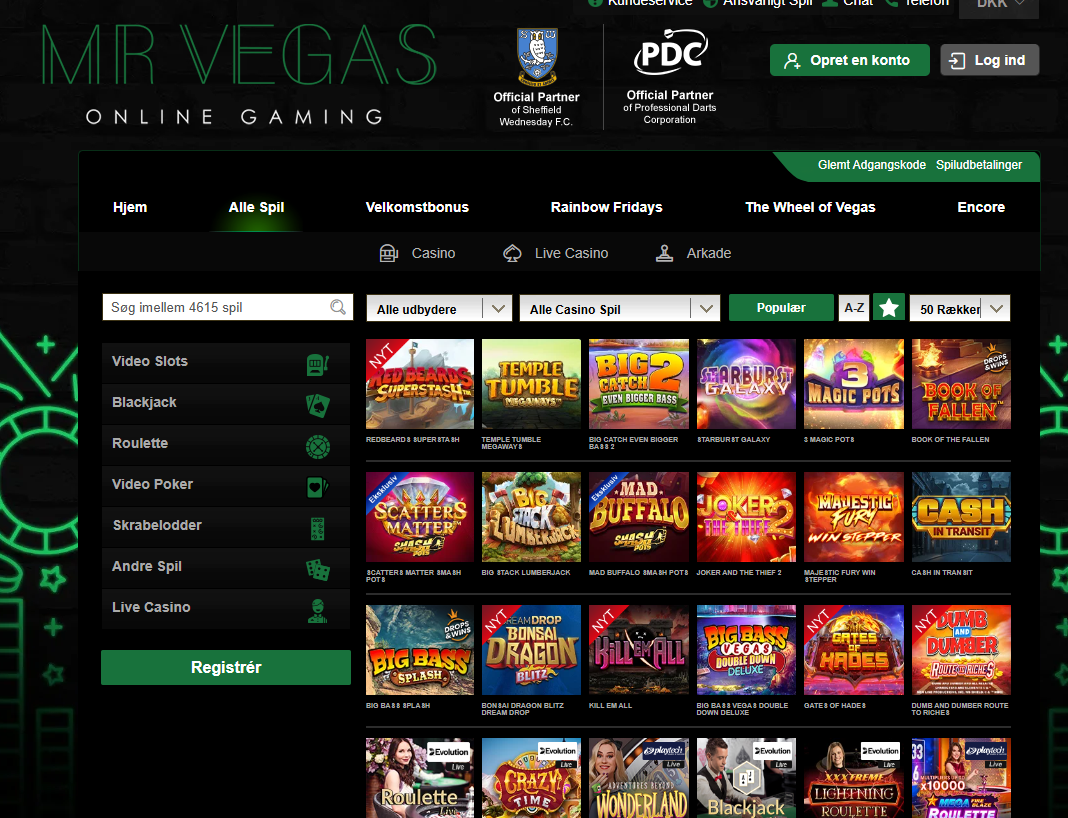Toggle A-Z alphabetical sorting

(x=854, y=308)
